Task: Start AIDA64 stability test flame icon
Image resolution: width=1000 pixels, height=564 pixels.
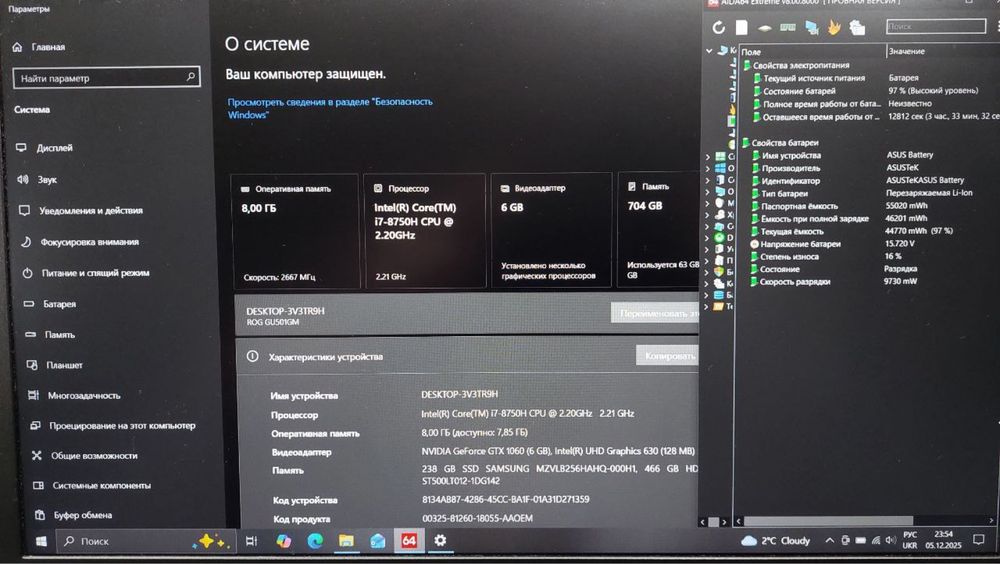Action: coord(834,27)
